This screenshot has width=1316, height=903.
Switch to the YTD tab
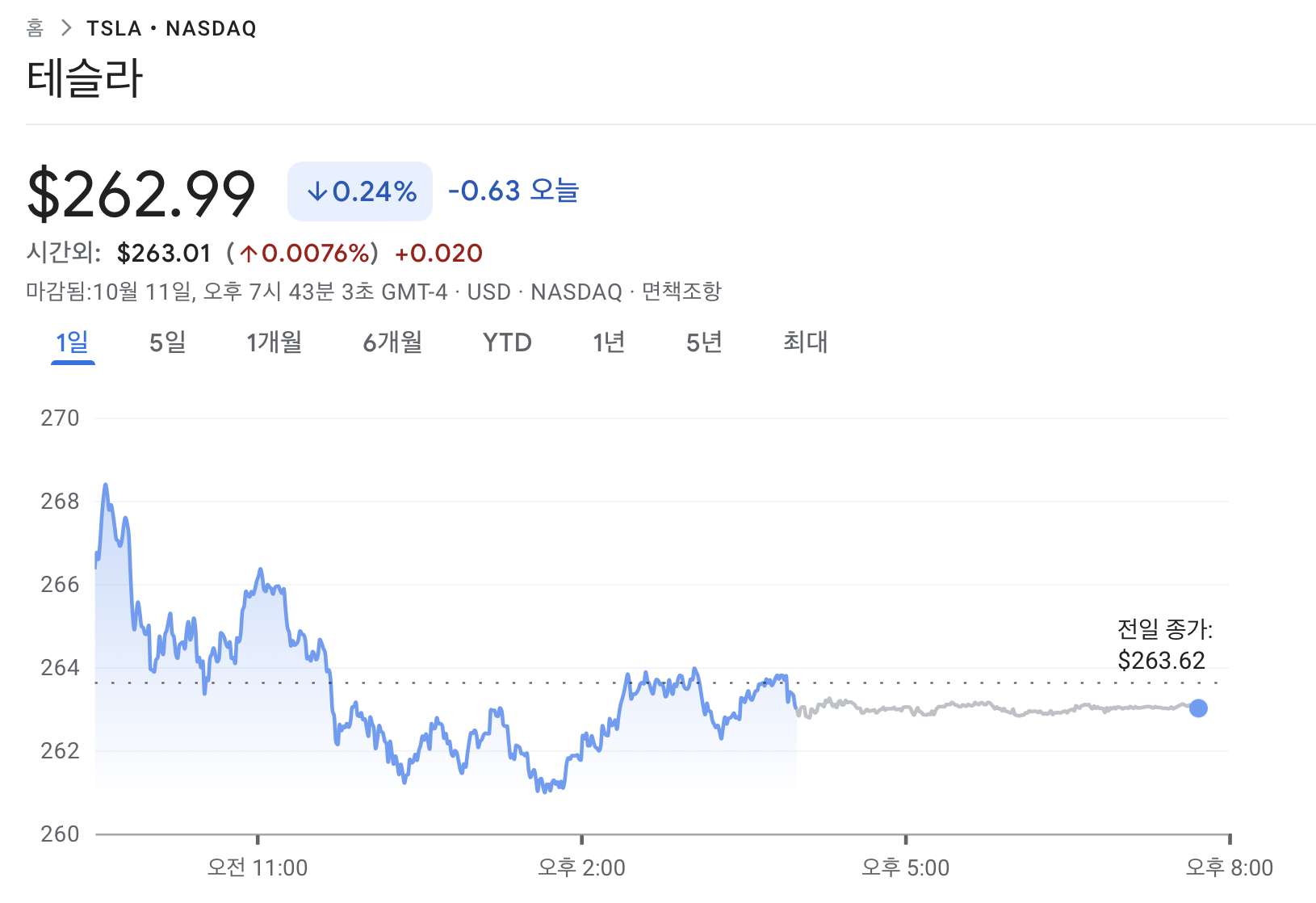click(x=507, y=342)
